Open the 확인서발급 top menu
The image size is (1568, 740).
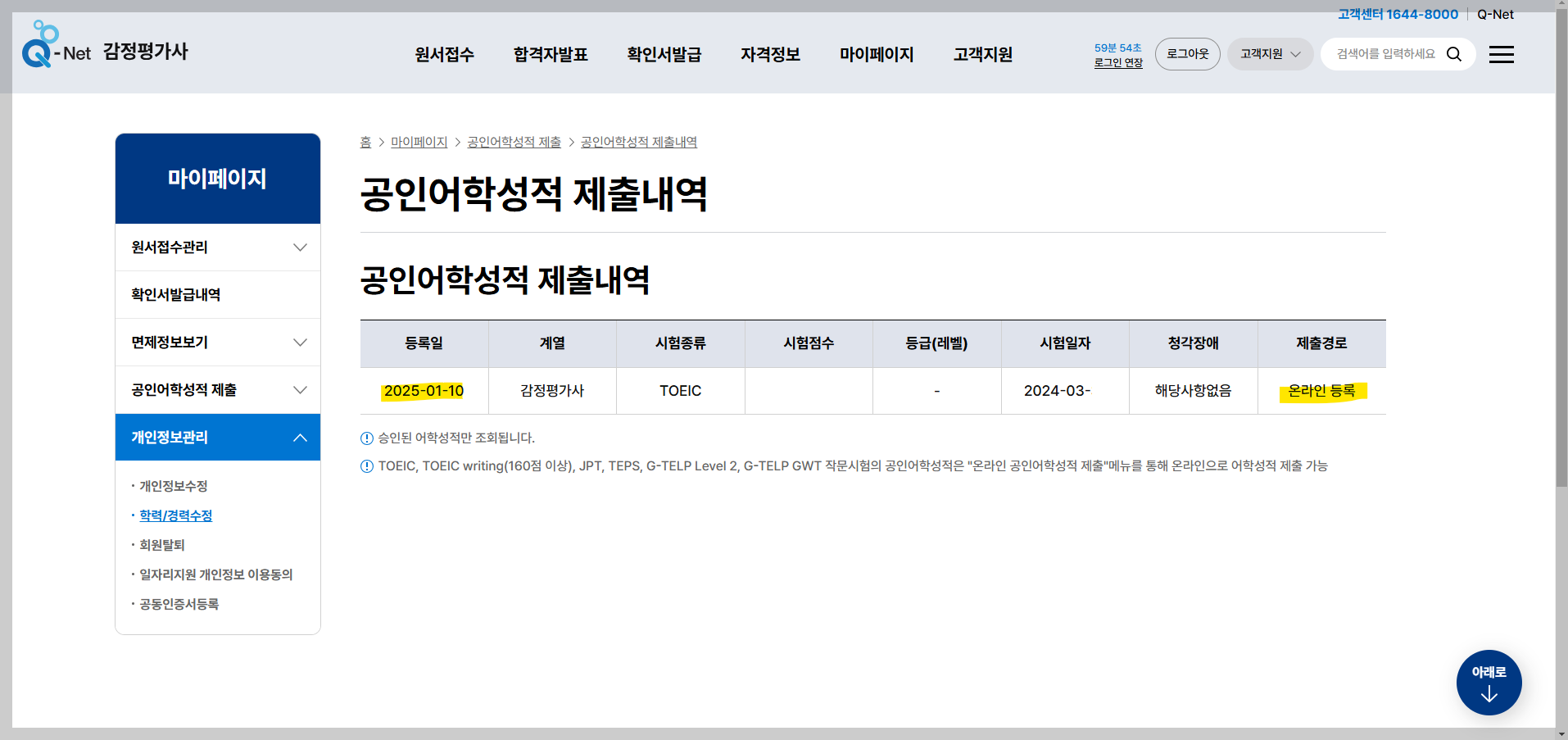[664, 54]
